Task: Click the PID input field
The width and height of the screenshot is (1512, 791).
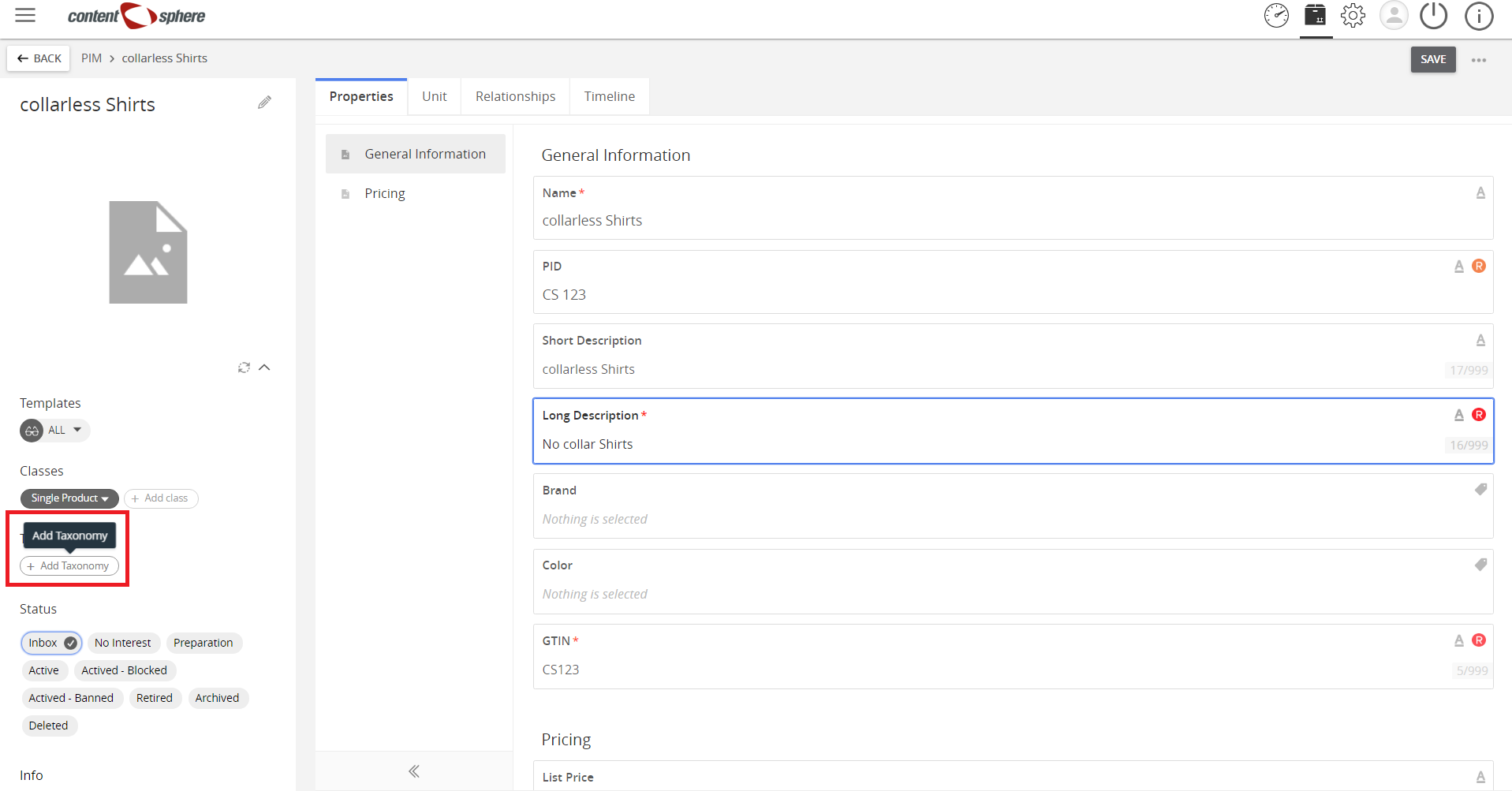Action: tap(1013, 282)
